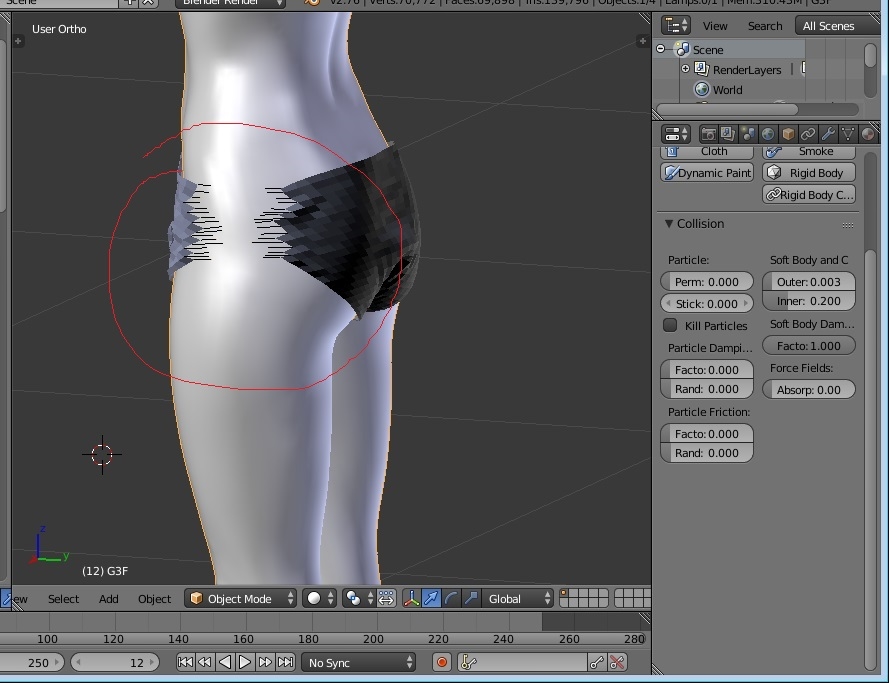Jump to the timeline end frame
889x683 pixels.
[286, 662]
